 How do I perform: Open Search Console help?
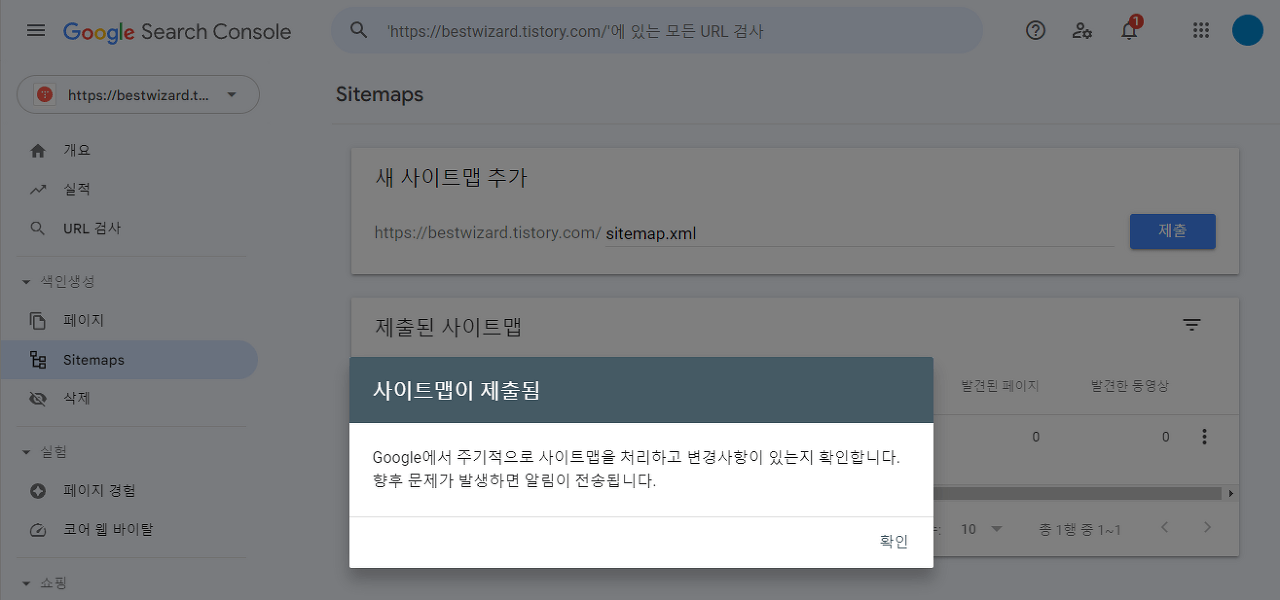pyautogui.click(x=1035, y=30)
